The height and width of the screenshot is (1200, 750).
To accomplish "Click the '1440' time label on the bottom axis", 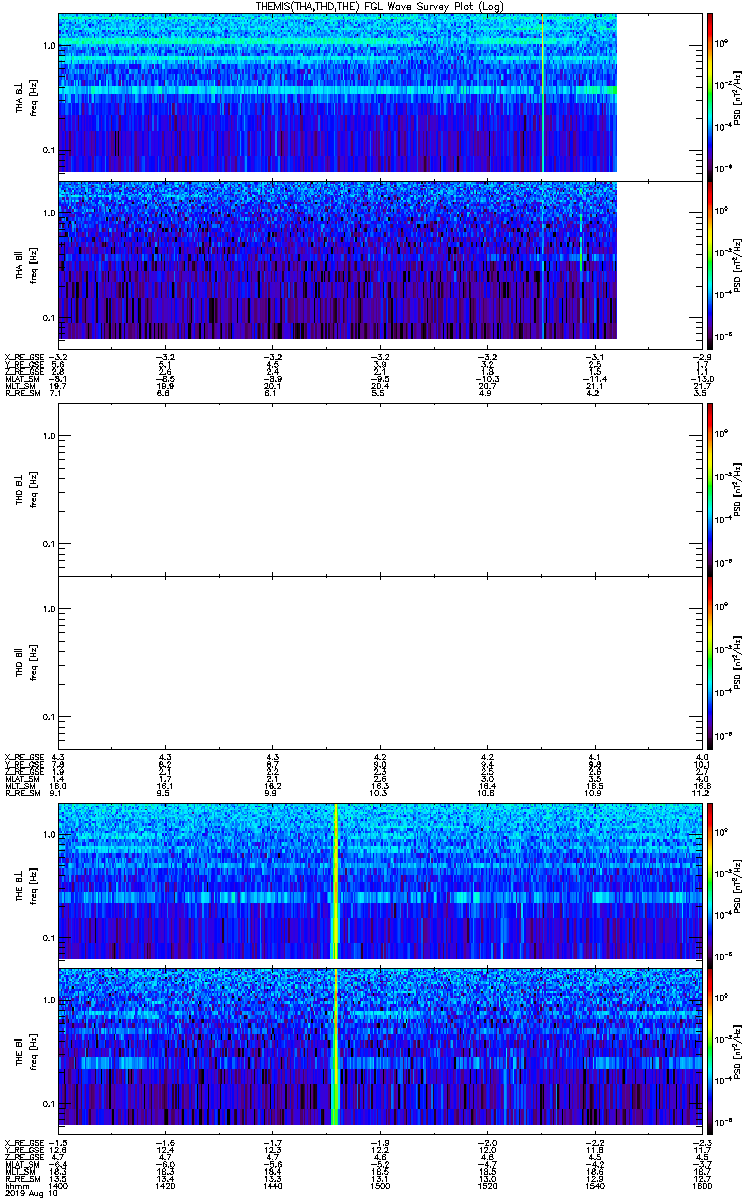I will click(272, 1185).
